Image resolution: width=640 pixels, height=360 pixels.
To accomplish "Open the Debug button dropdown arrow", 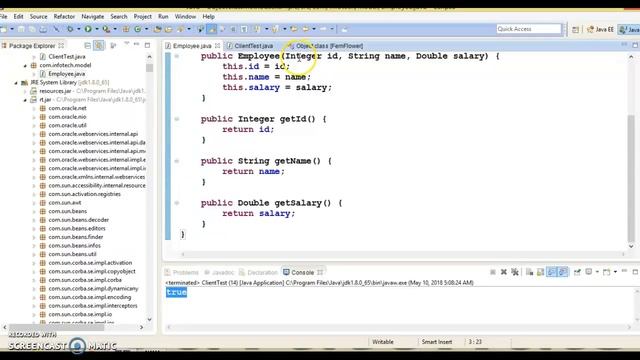I will pyautogui.click(x=78, y=29).
